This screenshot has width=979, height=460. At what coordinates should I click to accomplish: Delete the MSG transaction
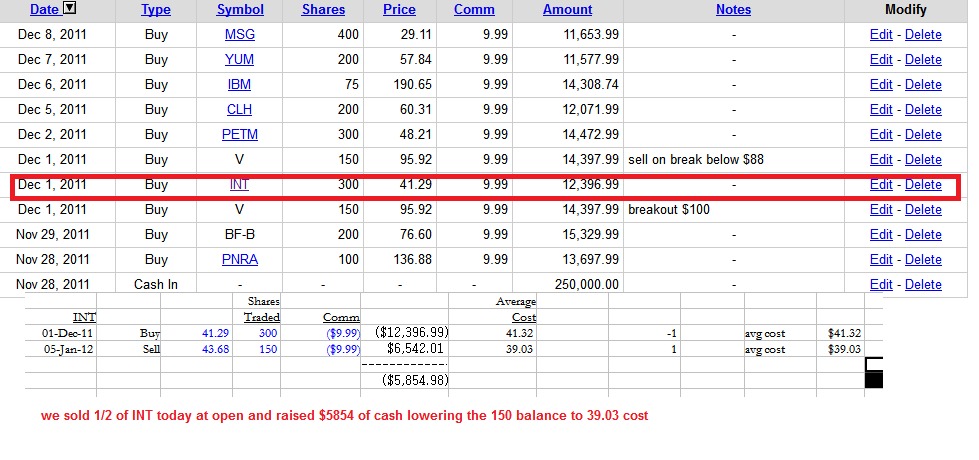tap(923, 35)
